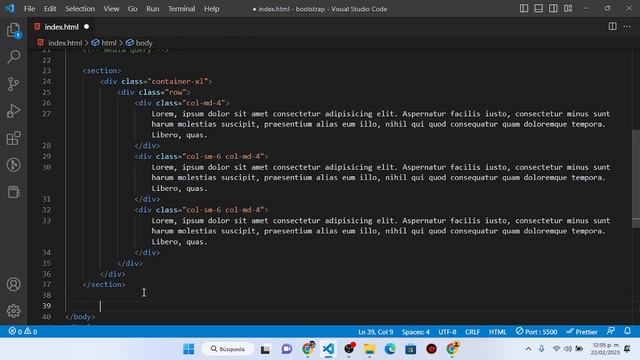The width and height of the screenshot is (640, 360).
Task: Open the Edit menu
Action: tap(50, 9)
